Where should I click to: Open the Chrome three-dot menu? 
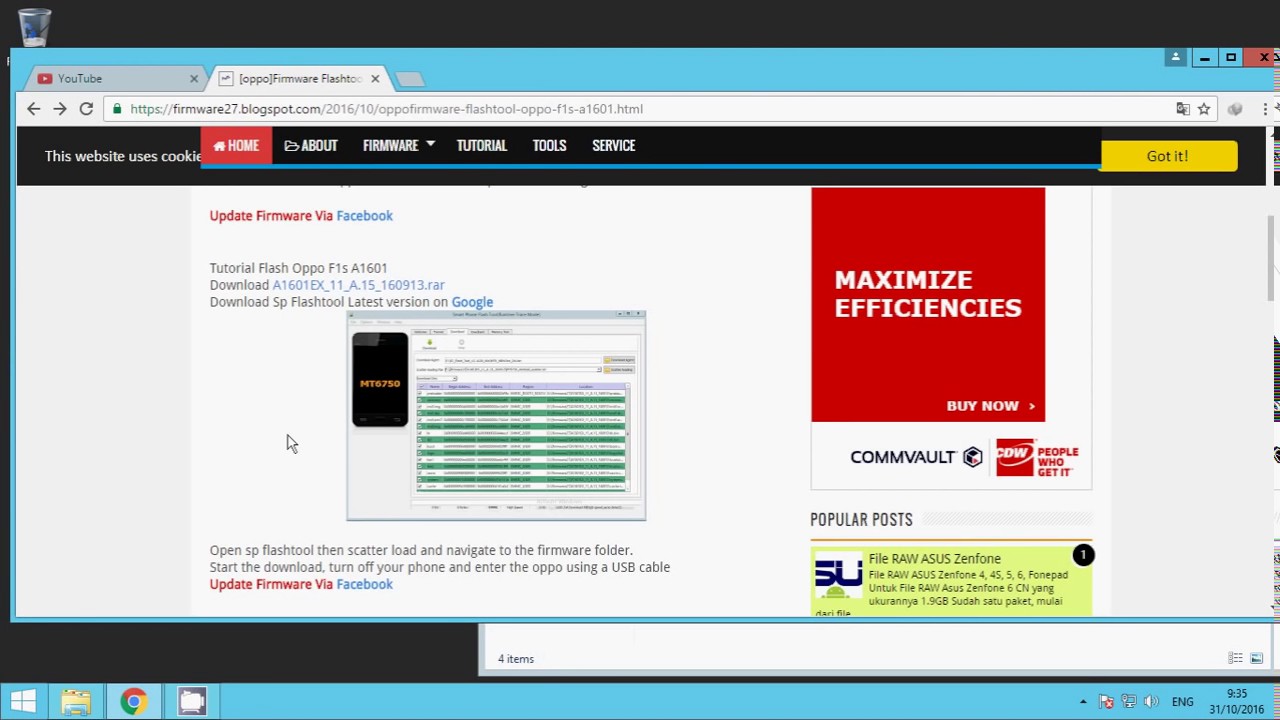1265,109
